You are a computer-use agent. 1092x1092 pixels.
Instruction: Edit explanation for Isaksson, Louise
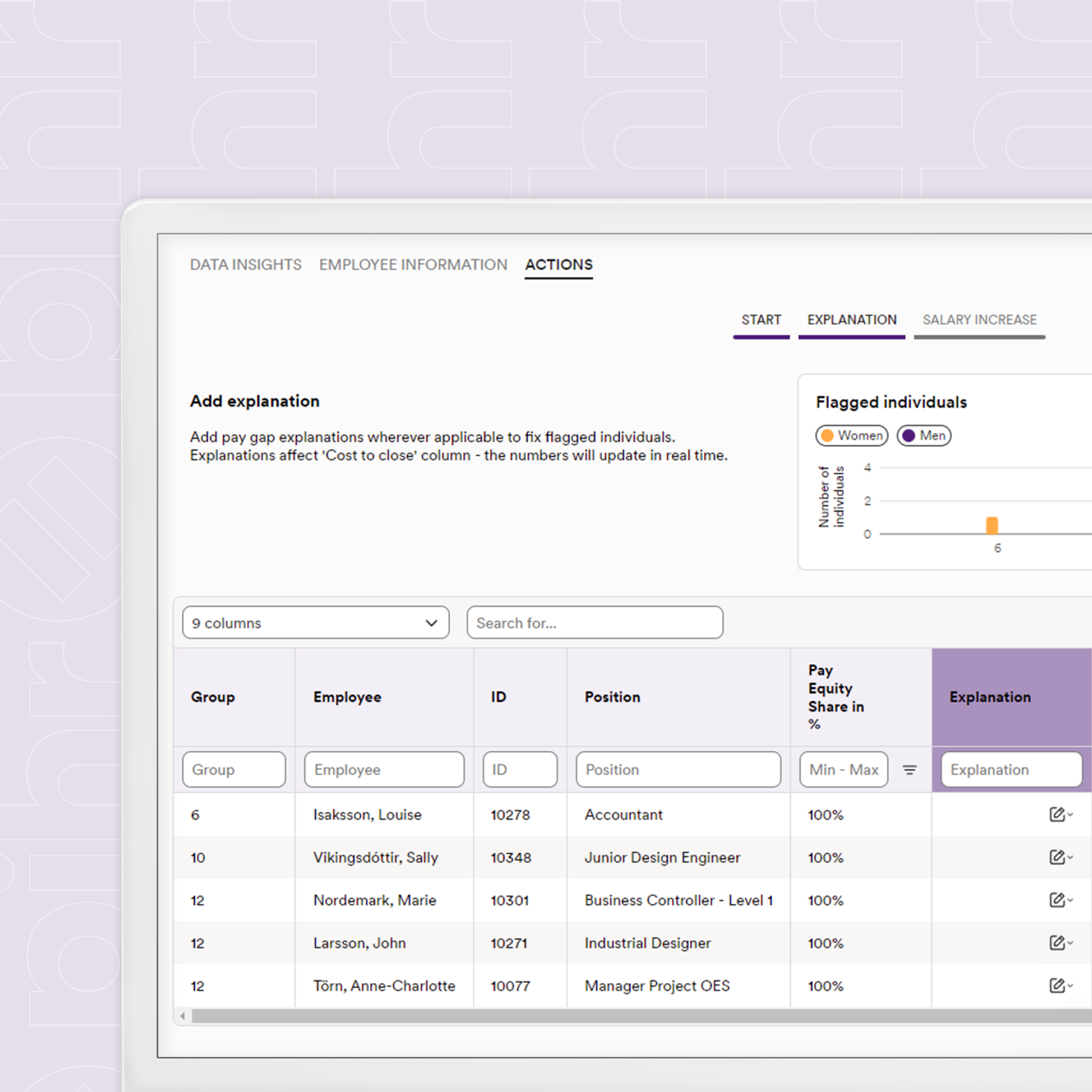(1060, 815)
